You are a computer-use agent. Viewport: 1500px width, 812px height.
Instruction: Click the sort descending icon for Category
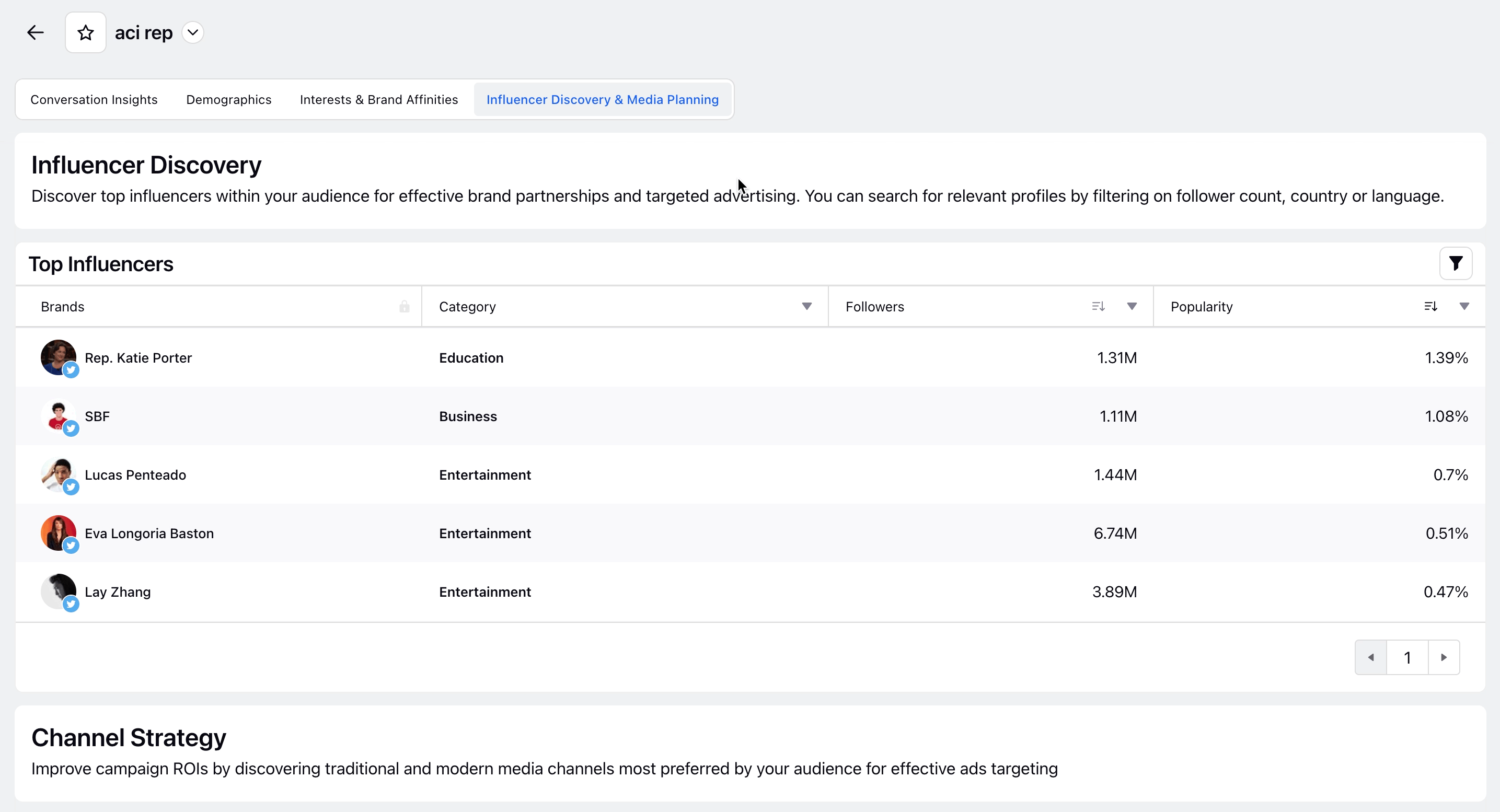[x=807, y=306]
